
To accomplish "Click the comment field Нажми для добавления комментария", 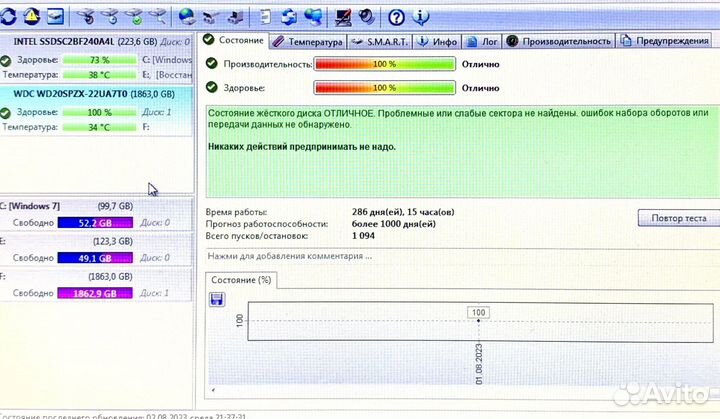I will [x=462, y=256].
